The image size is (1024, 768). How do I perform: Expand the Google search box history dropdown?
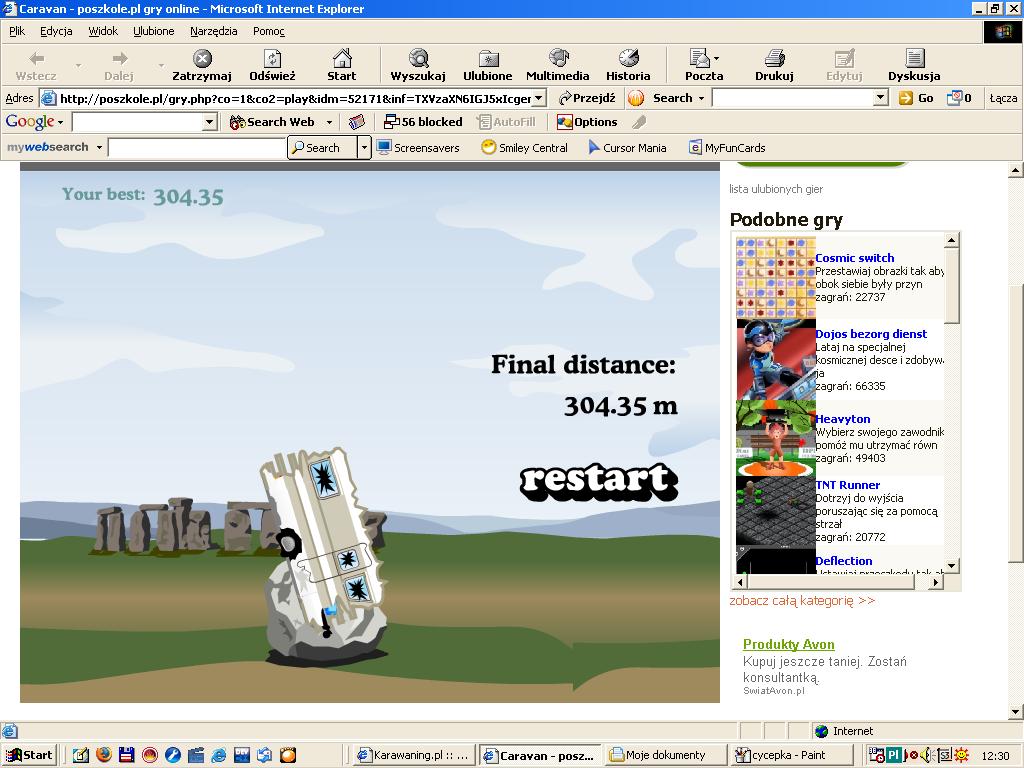point(210,122)
